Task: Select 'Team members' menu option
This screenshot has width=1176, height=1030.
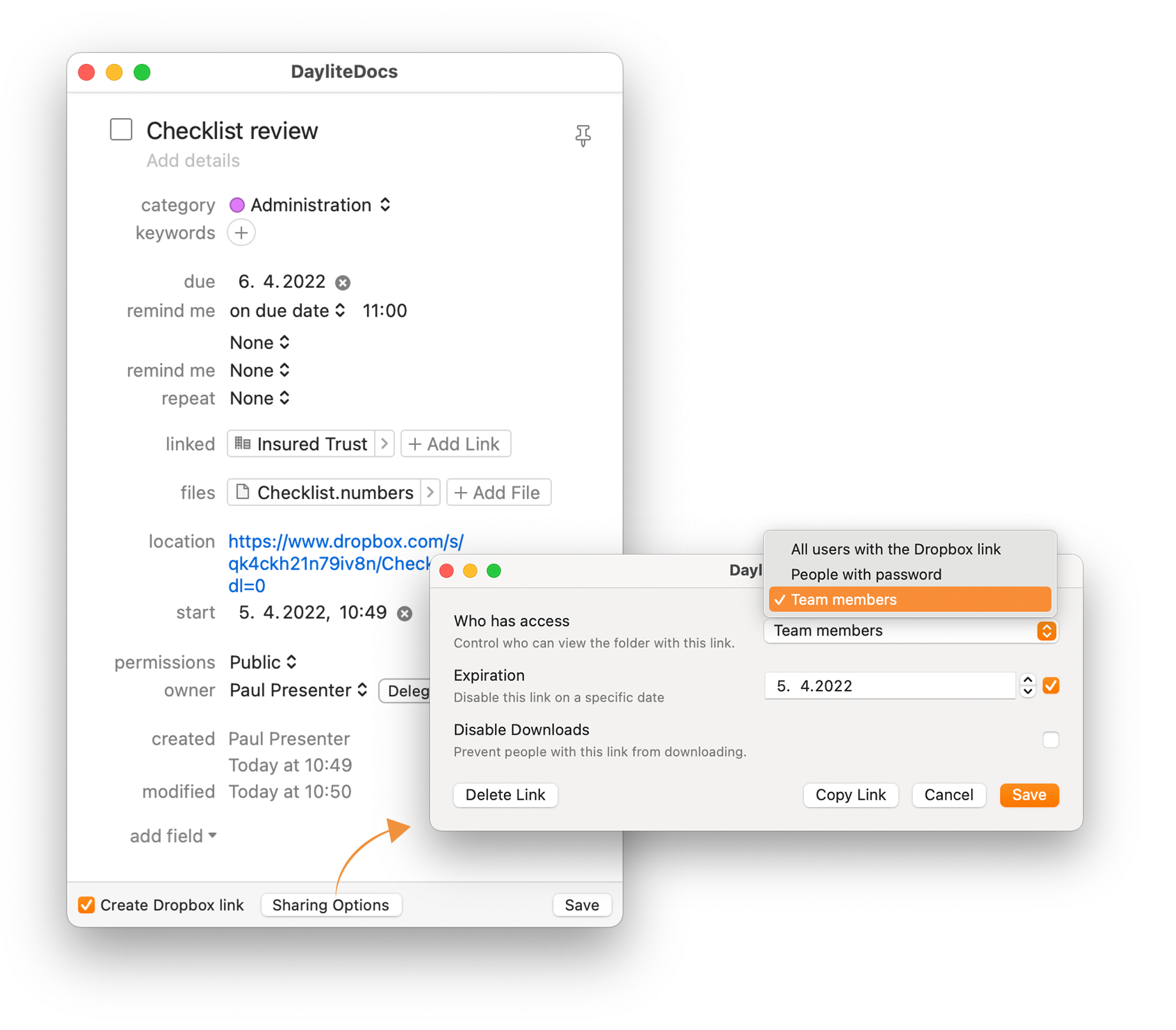Action: (x=910, y=600)
